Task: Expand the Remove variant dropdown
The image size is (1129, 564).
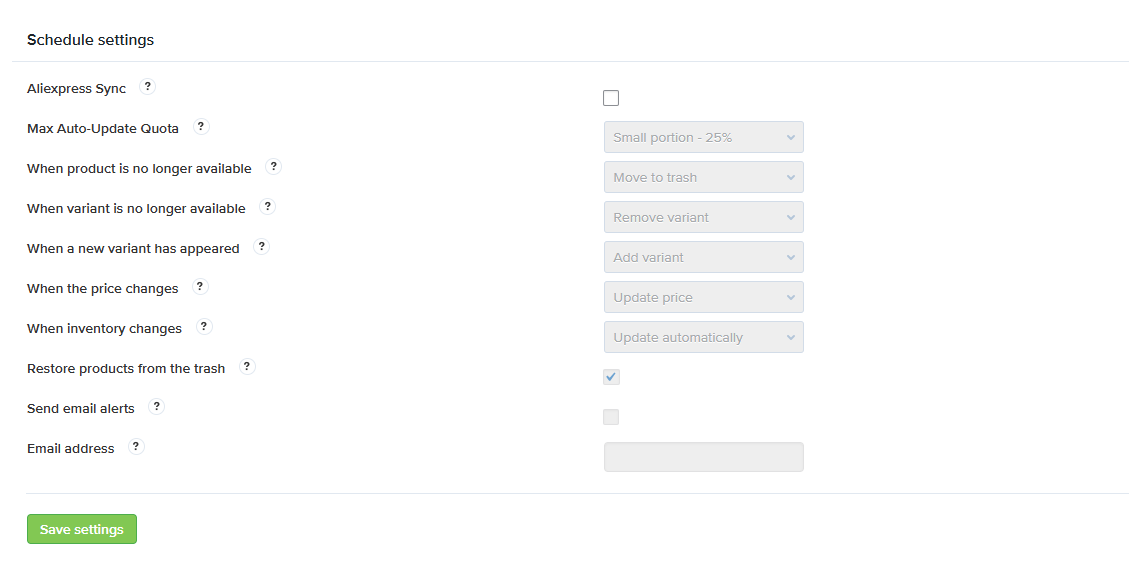Action: 703,217
